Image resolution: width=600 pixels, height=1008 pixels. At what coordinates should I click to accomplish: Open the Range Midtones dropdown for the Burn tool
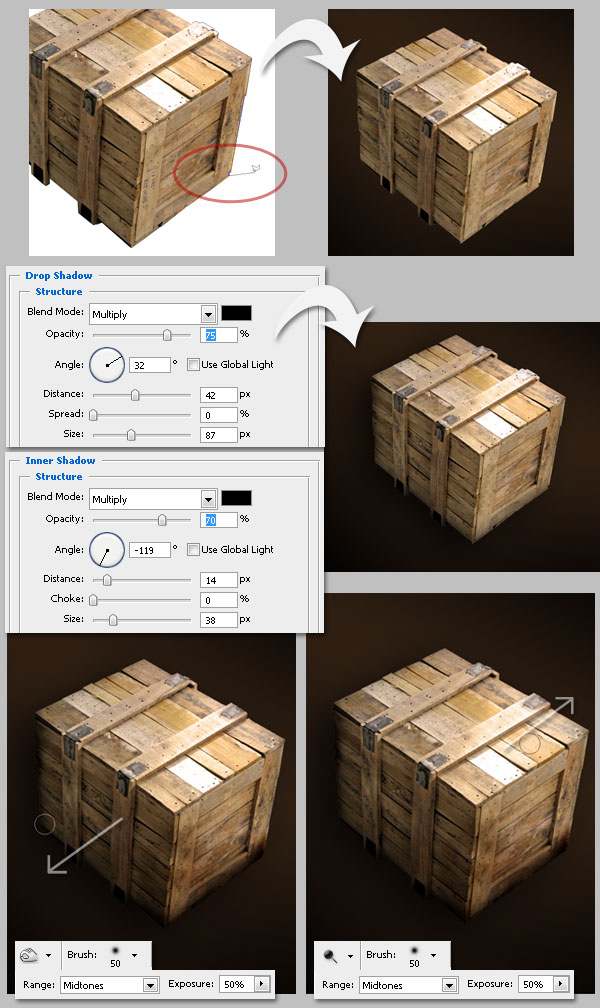110,985
